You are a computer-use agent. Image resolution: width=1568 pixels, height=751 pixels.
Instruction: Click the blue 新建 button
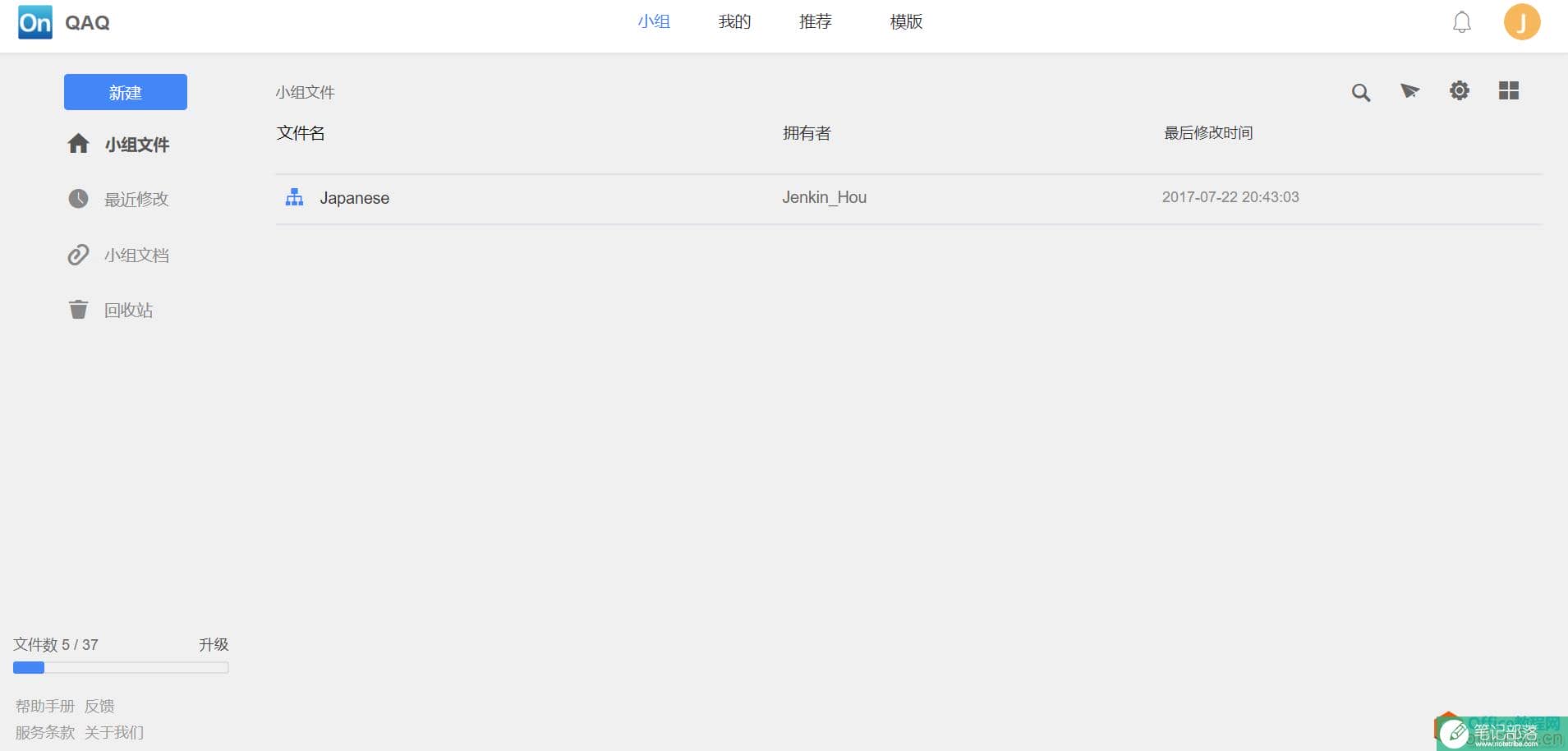(126, 92)
